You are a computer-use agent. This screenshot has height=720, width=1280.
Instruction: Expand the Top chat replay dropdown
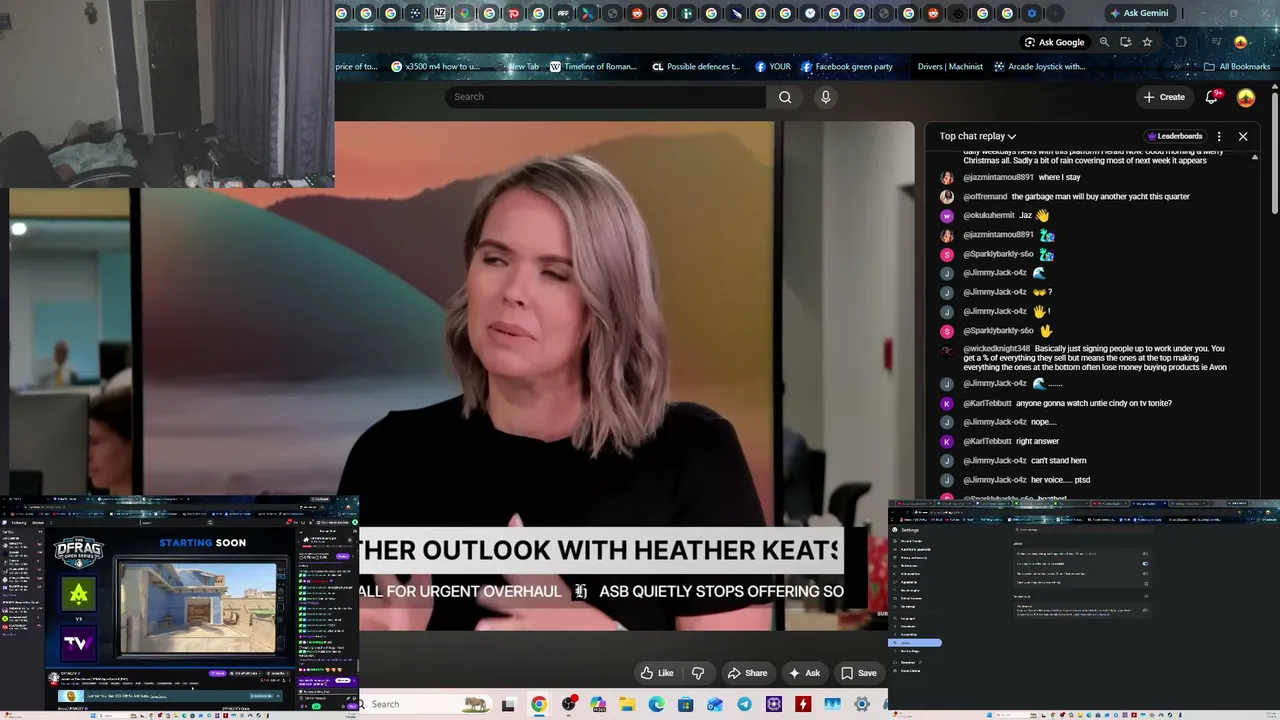[x=977, y=136]
